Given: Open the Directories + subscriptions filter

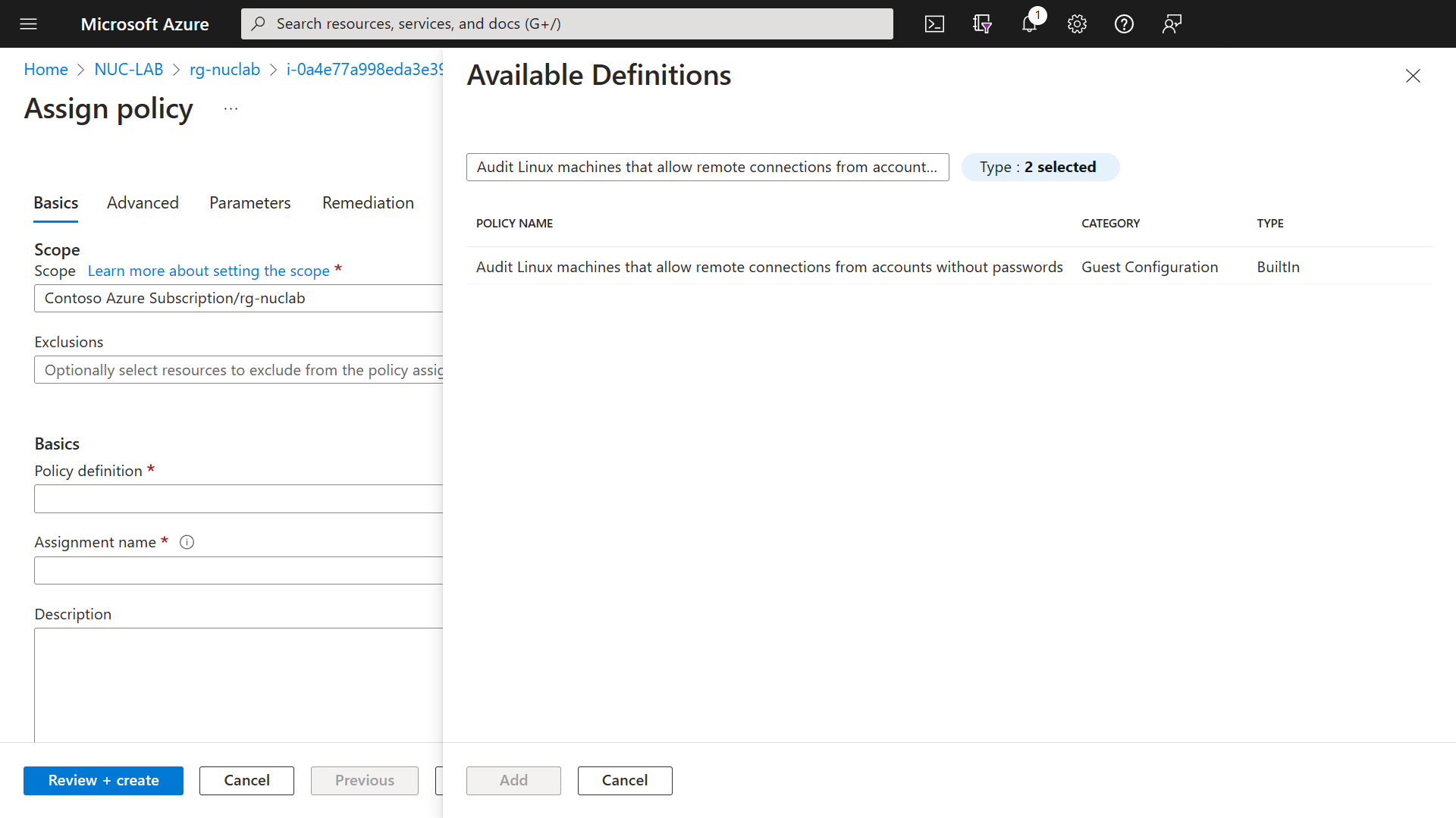Looking at the screenshot, I should tap(981, 24).
